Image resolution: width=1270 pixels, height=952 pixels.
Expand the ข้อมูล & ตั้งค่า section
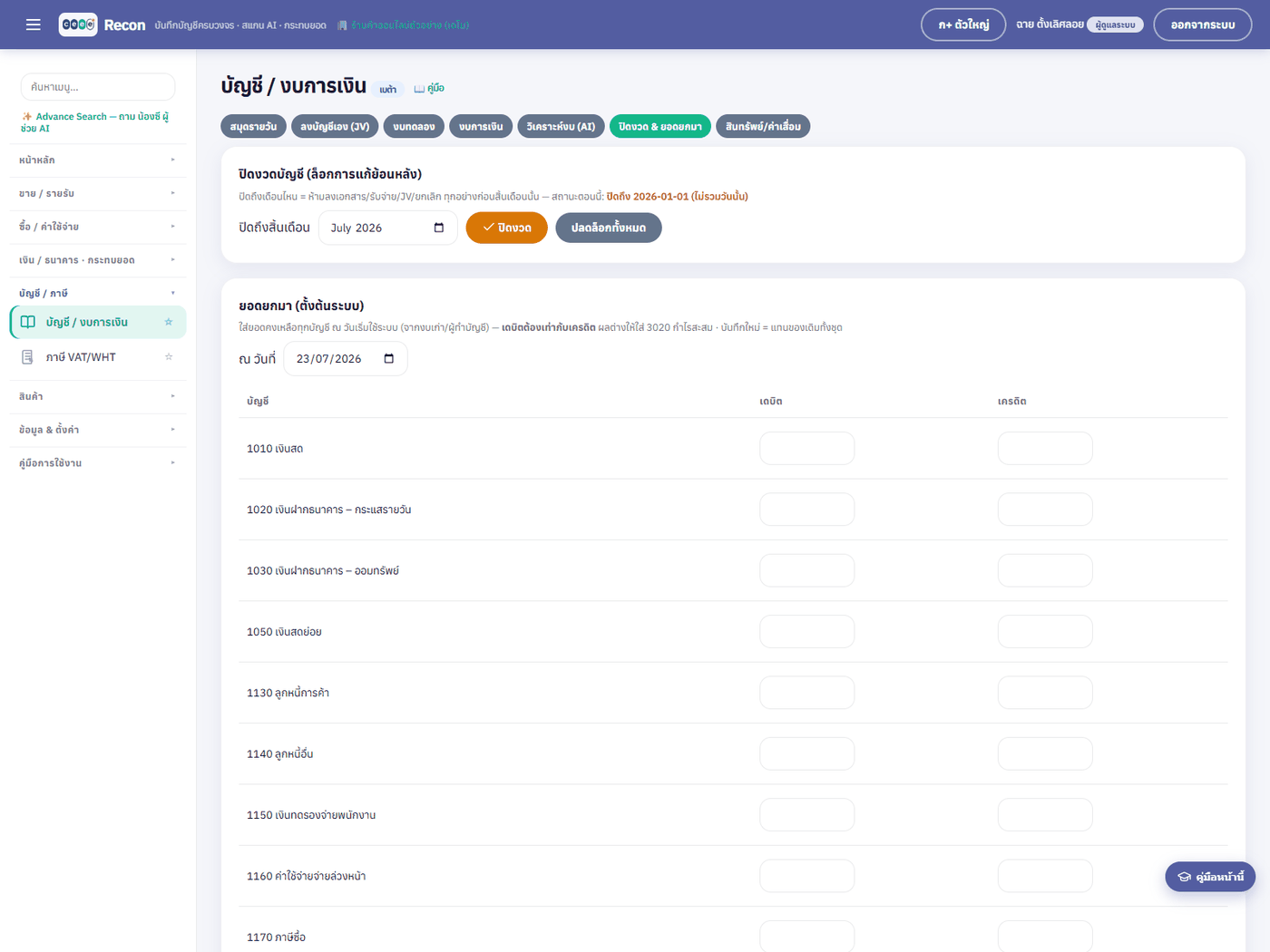coord(97,430)
